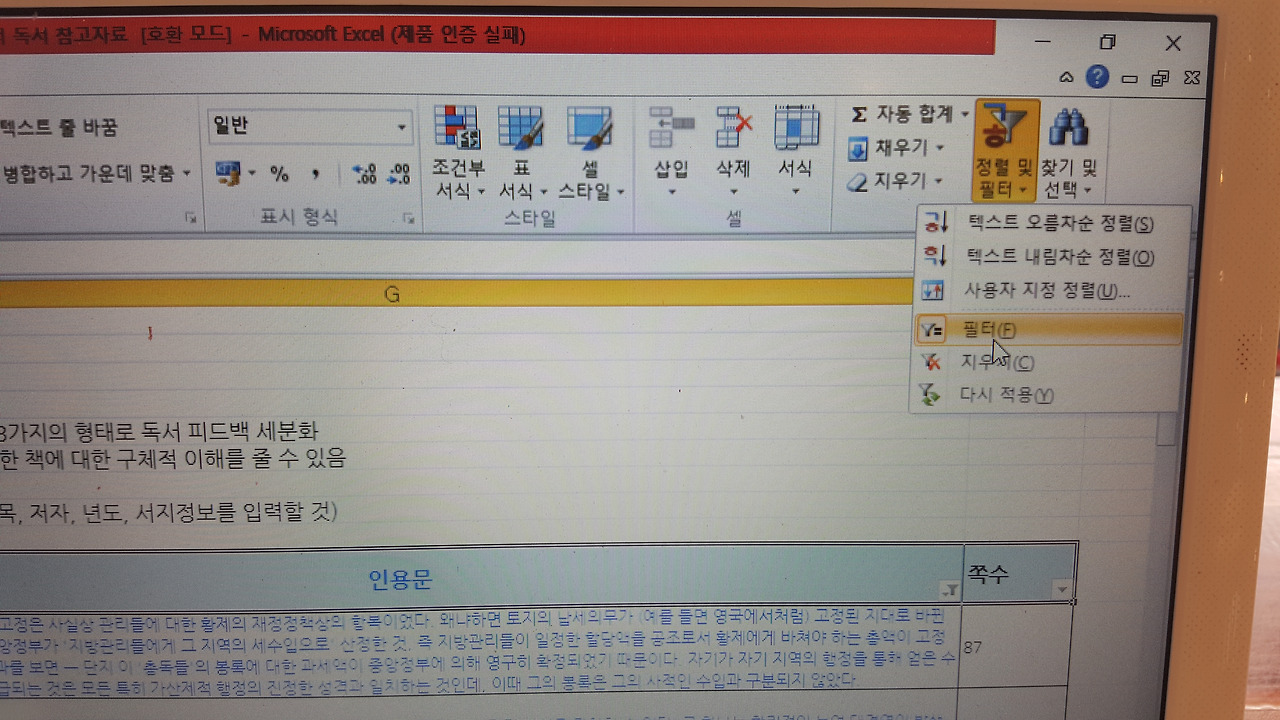The height and width of the screenshot is (720, 1280).
Task: Open the 찾기 및 선택 tool
Action: (x=1068, y=150)
